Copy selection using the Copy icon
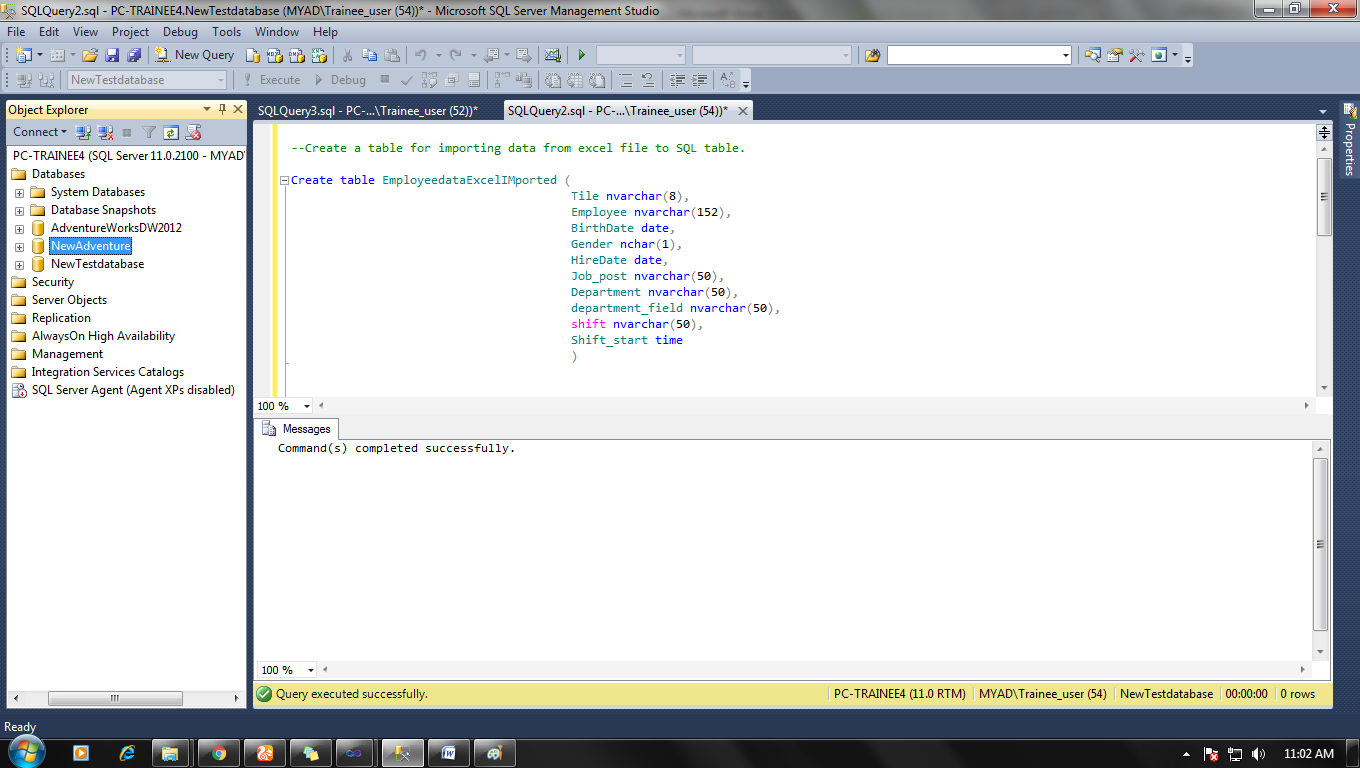This screenshot has width=1360, height=768. (x=370, y=55)
